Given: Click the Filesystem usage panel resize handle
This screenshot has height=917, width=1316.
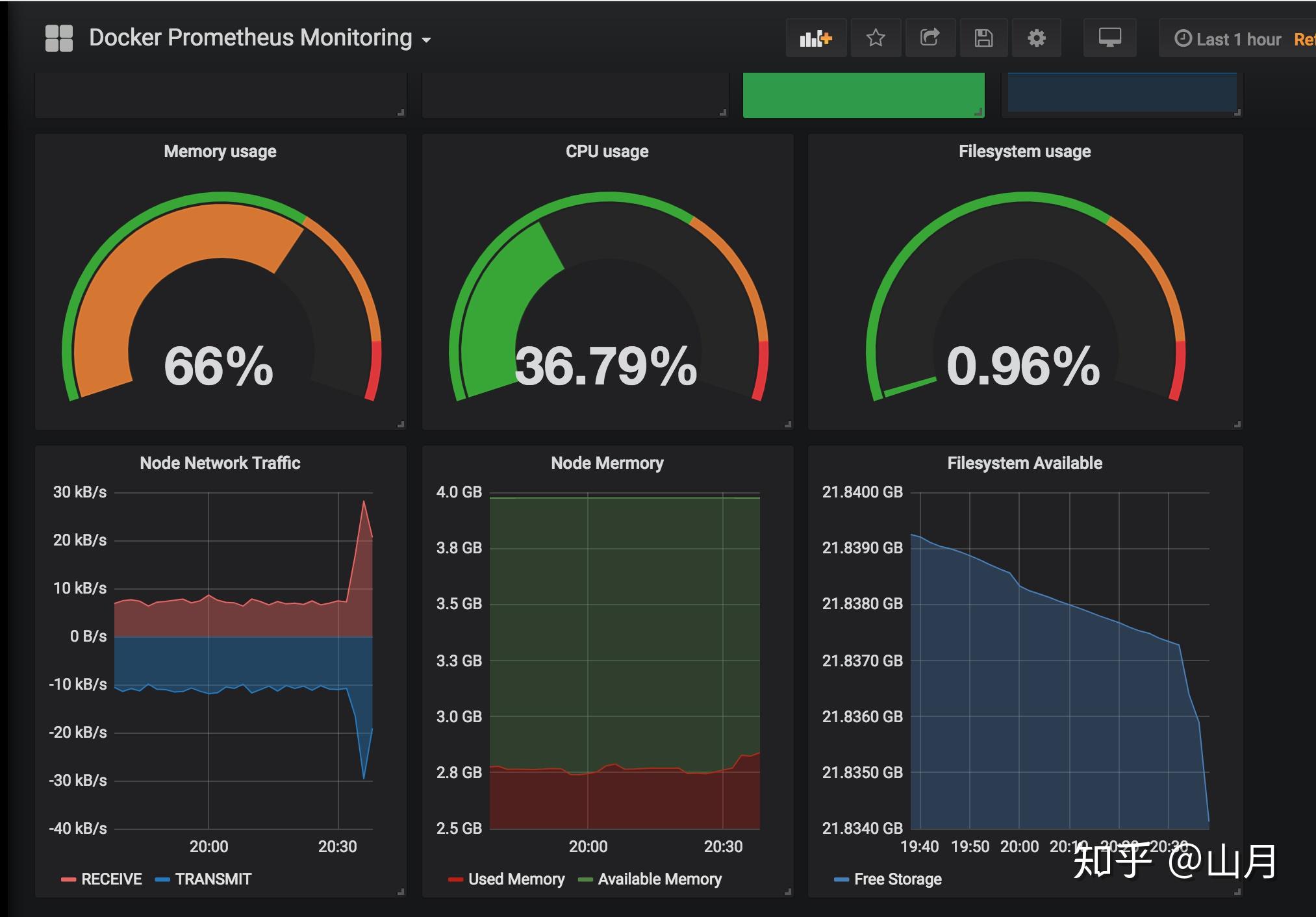Looking at the screenshot, I should pos(1237,424).
